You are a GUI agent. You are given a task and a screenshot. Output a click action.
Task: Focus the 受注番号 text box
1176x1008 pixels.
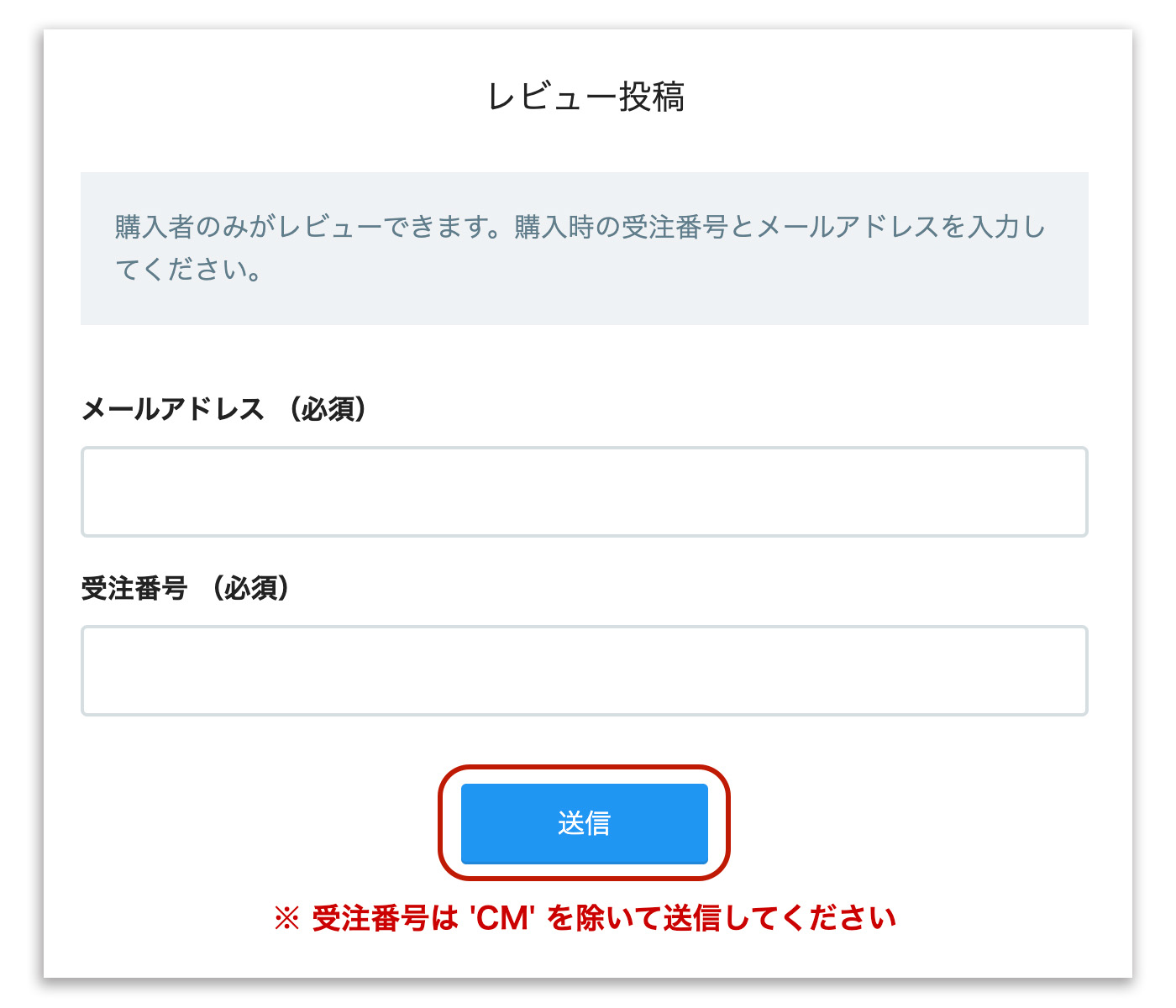(584, 670)
